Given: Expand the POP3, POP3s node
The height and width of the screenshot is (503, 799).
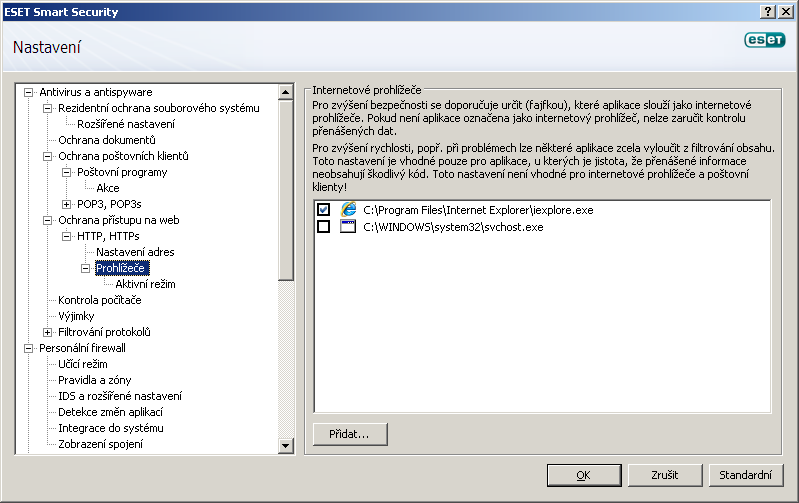Looking at the screenshot, I should click(66, 204).
